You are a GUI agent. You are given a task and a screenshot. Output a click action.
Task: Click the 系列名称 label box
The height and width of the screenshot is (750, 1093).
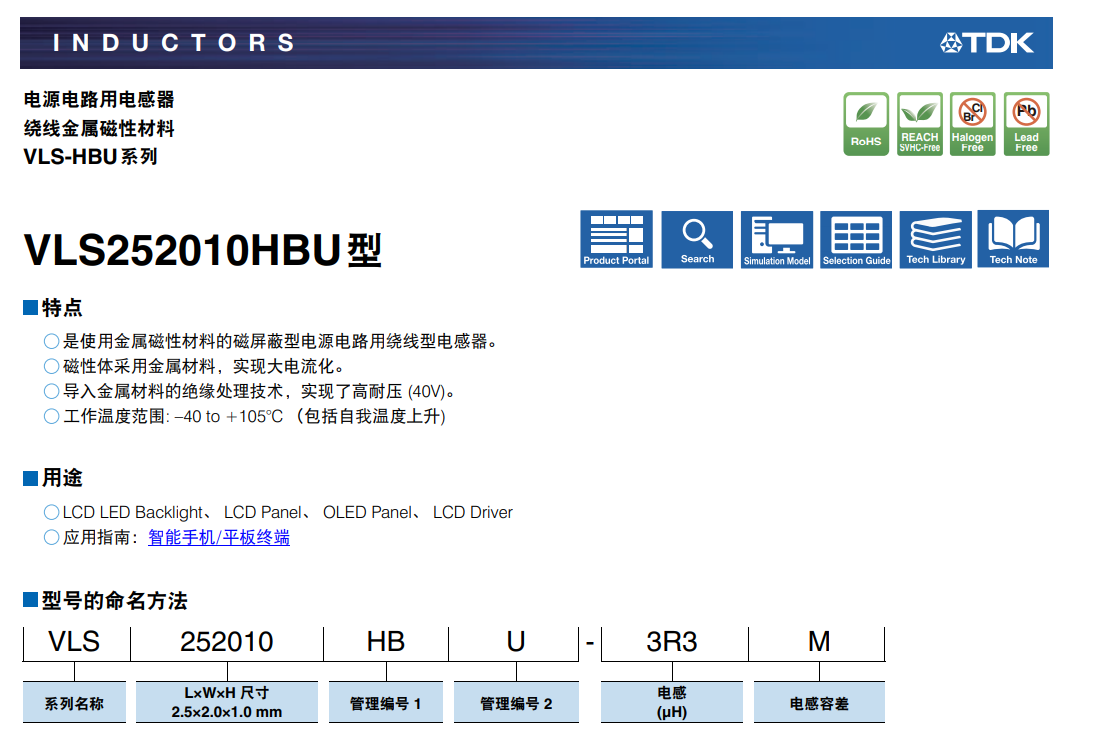coord(74,703)
